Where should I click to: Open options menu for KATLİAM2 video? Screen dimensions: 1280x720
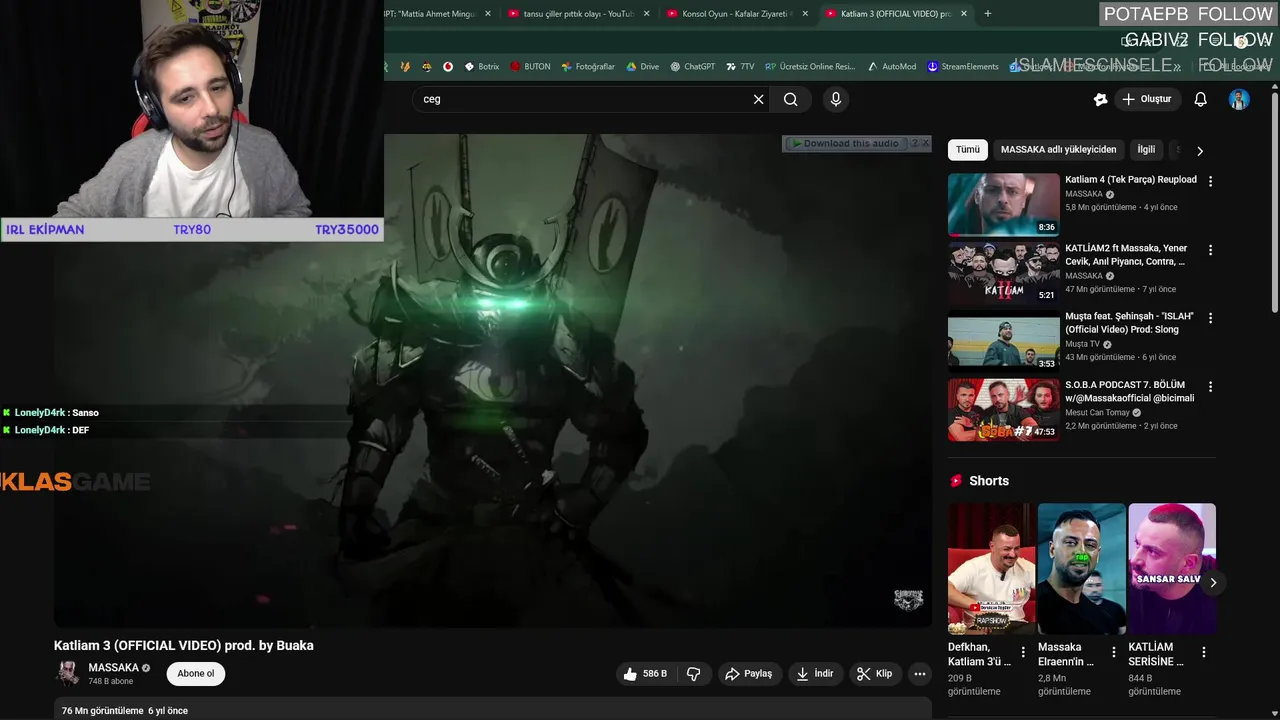click(x=1210, y=250)
